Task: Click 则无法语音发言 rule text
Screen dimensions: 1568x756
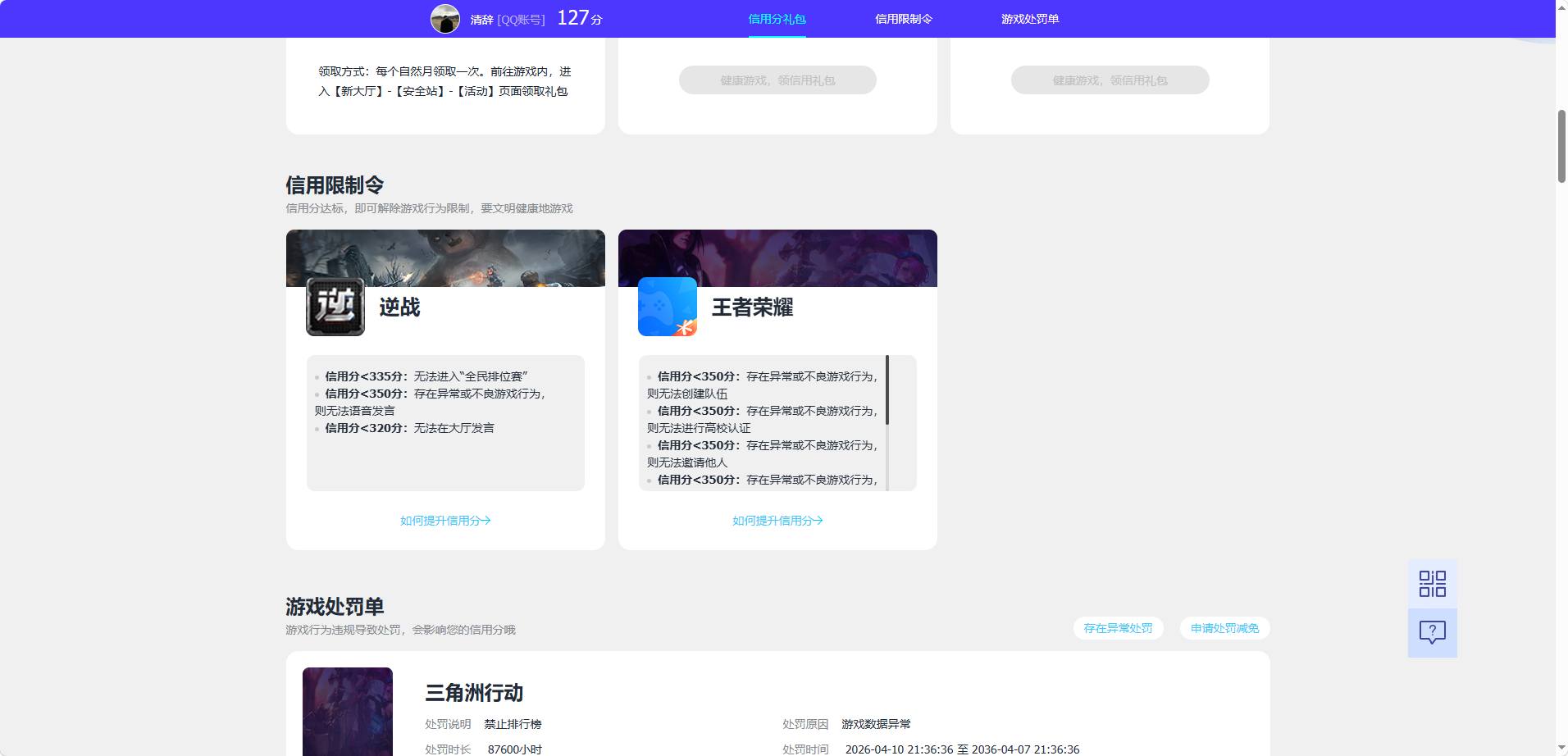Action: [354, 411]
